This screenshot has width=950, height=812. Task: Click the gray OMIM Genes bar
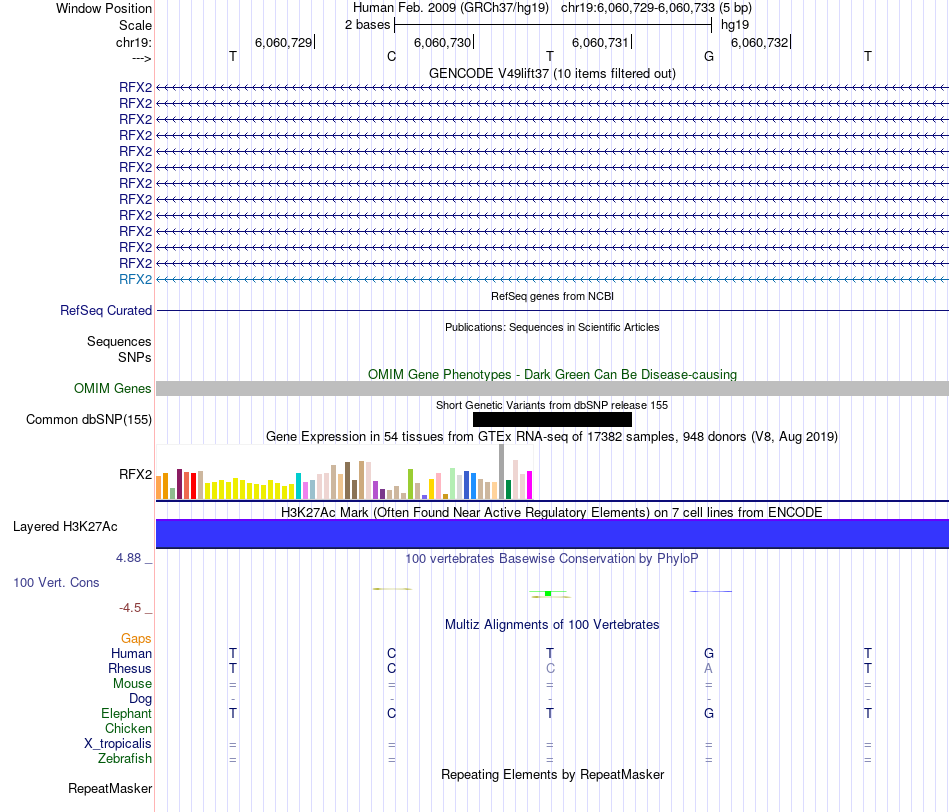(552, 388)
